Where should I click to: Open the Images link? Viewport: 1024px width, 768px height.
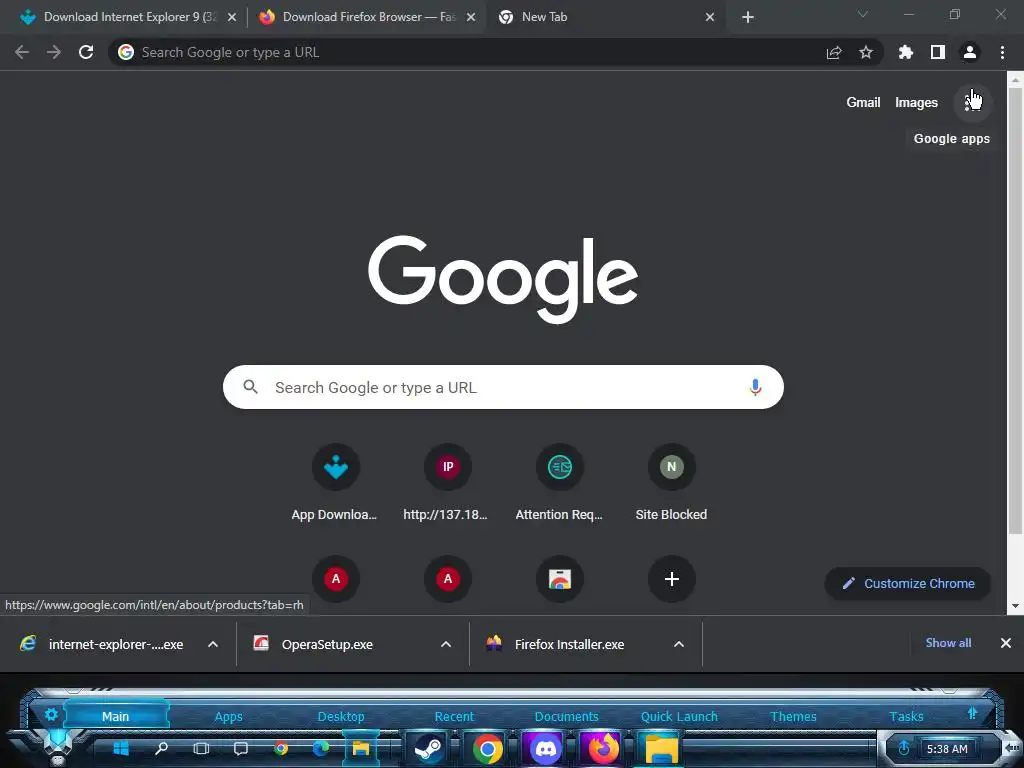pyautogui.click(x=916, y=103)
